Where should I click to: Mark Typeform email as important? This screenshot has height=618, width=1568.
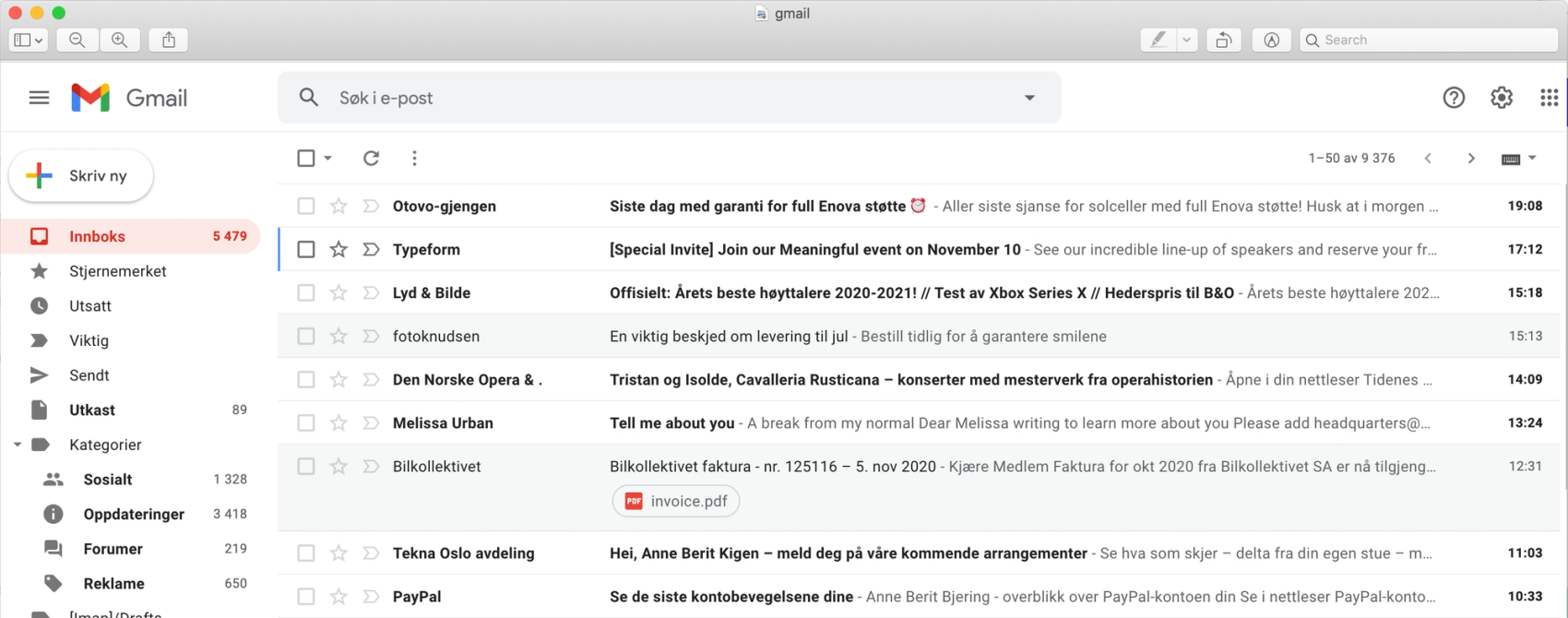coord(371,249)
